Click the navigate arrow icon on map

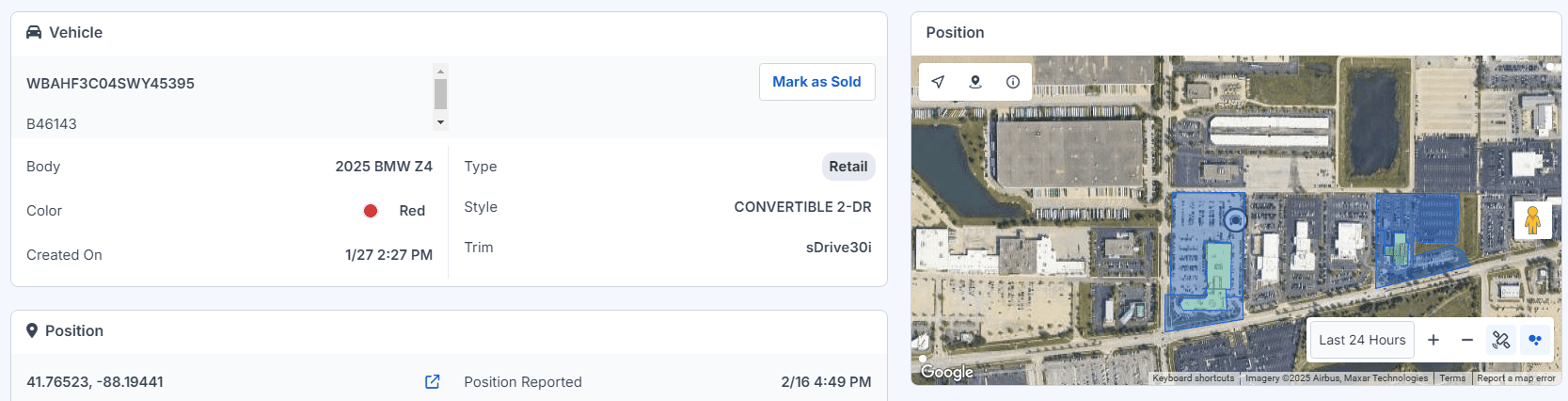[938, 82]
